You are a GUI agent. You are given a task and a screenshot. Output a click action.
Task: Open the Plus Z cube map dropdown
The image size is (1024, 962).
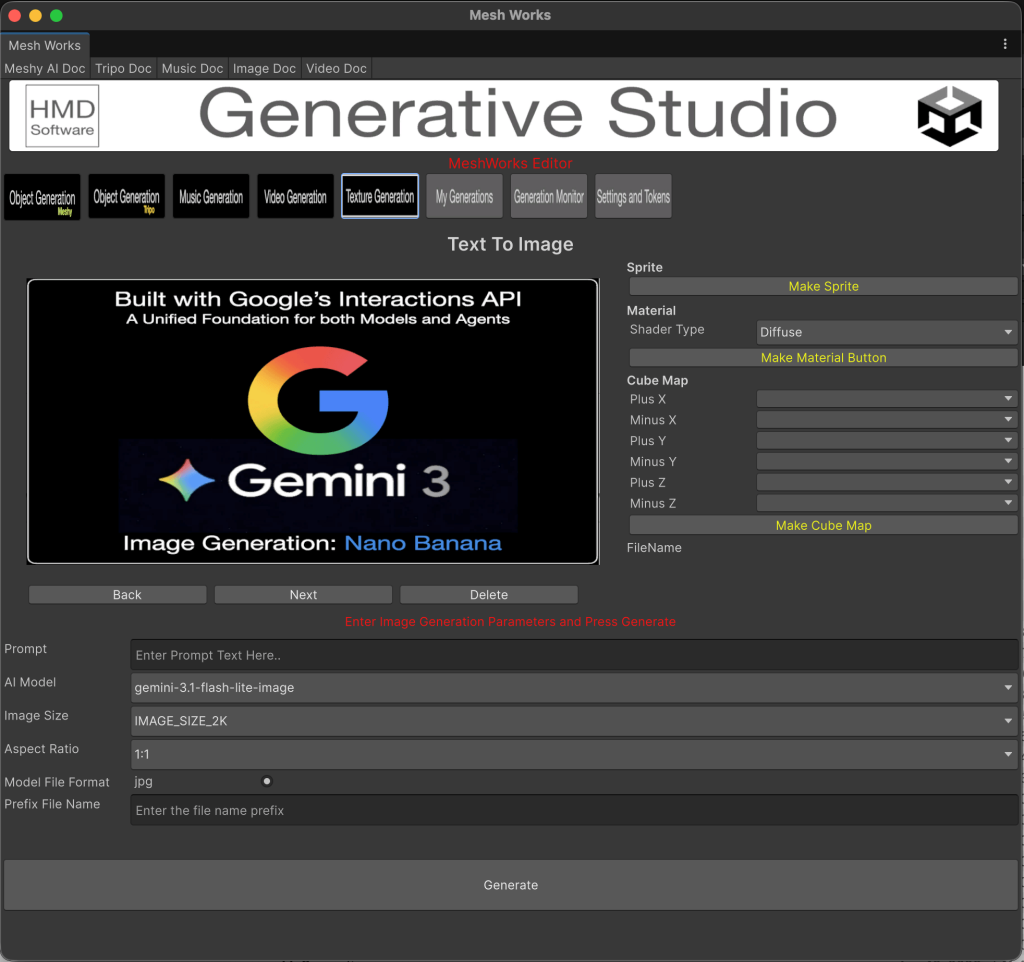click(x=887, y=482)
